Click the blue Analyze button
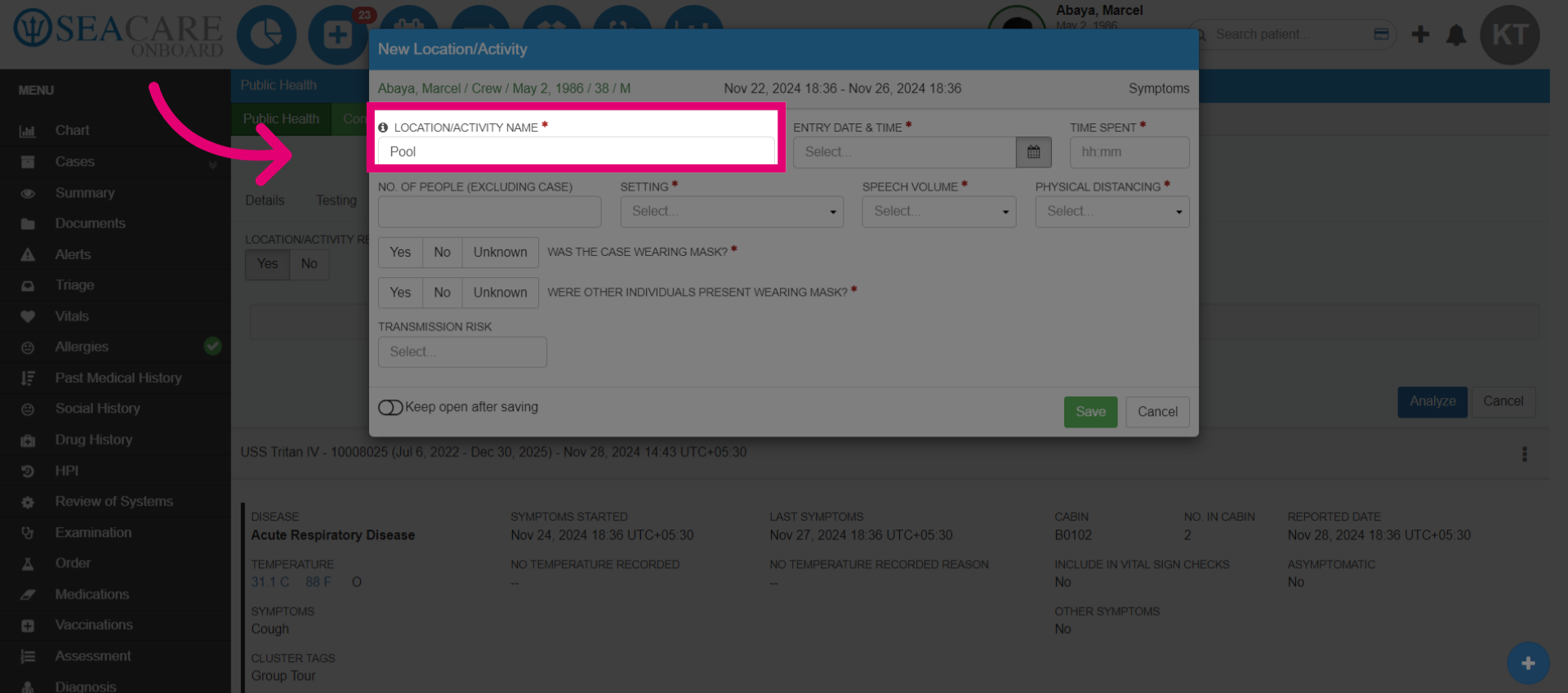The width and height of the screenshot is (1568, 693). coord(1432,402)
